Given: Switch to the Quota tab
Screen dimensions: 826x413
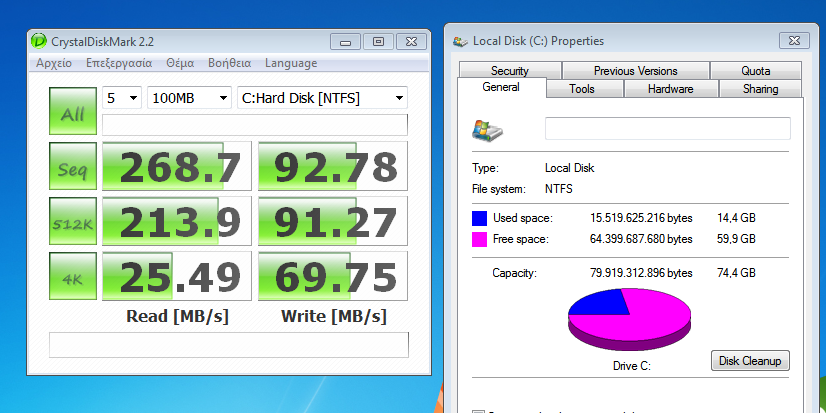Looking at the screenshot, I should [x=755, y=71].
